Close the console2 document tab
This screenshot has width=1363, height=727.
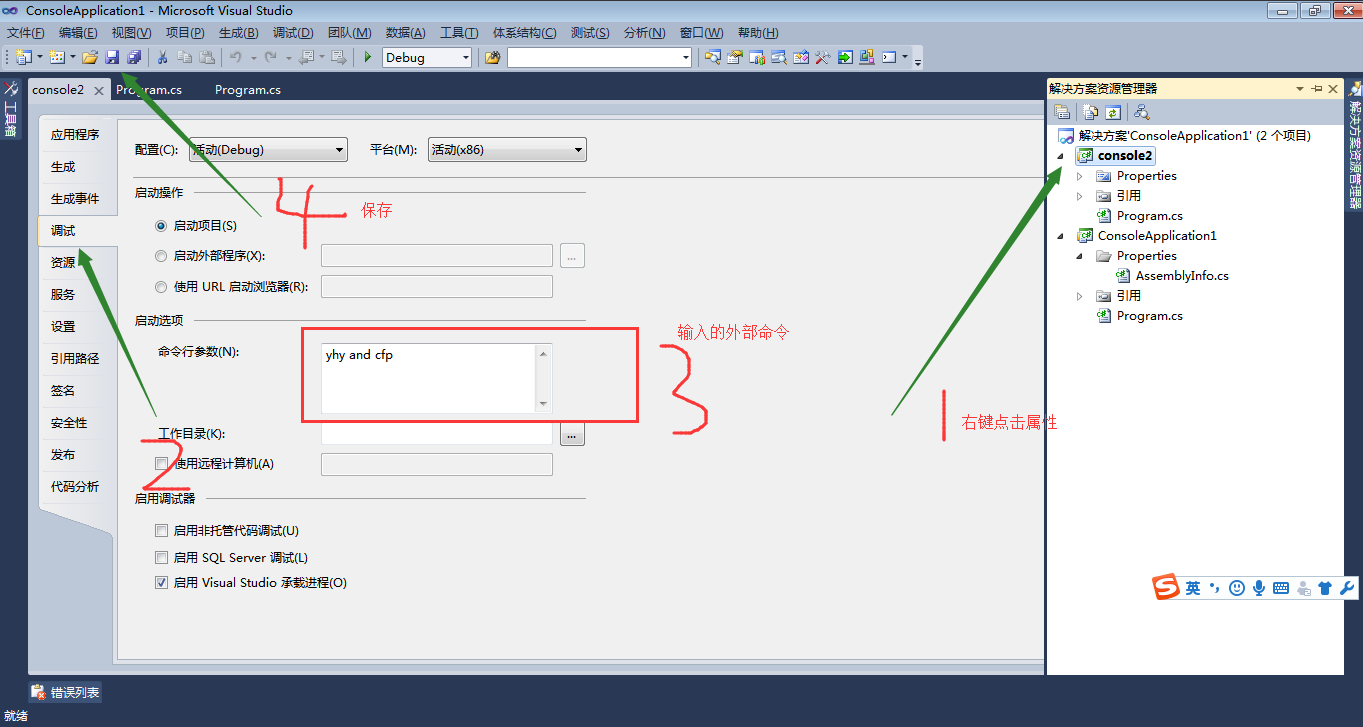(x=98, y=90)
